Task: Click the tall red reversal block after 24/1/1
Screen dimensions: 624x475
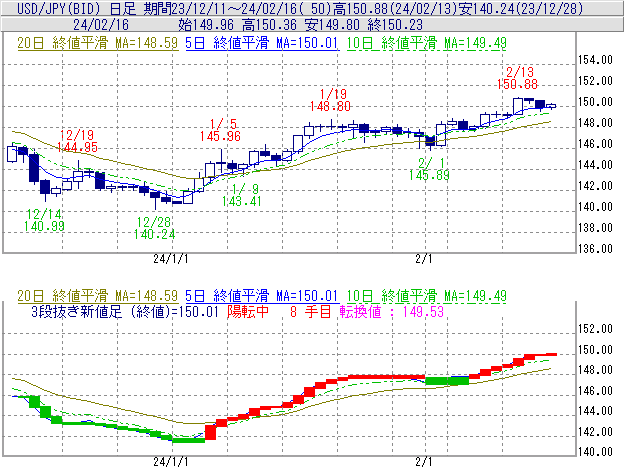Action: click(211, 432)
